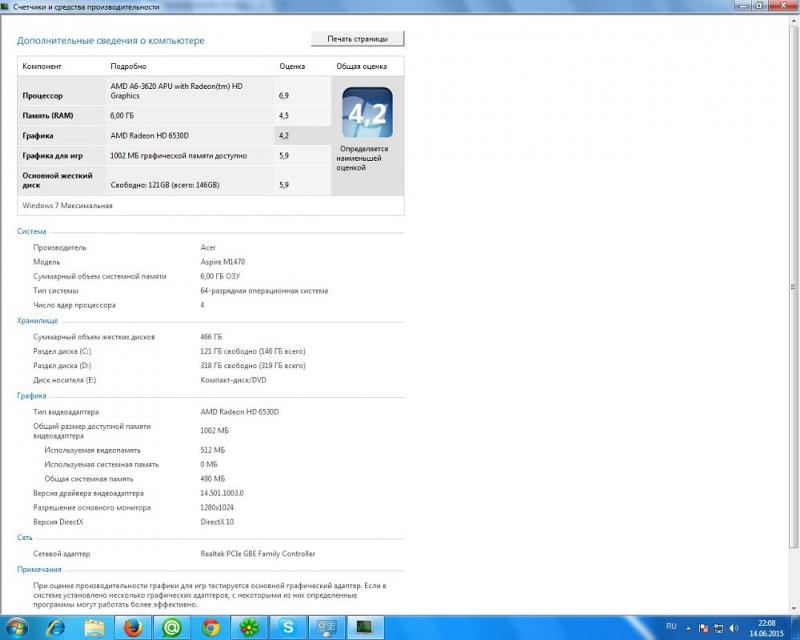800x640 pixels.
Task: Click the scrollbar up arrow
Action: [793, 20]
